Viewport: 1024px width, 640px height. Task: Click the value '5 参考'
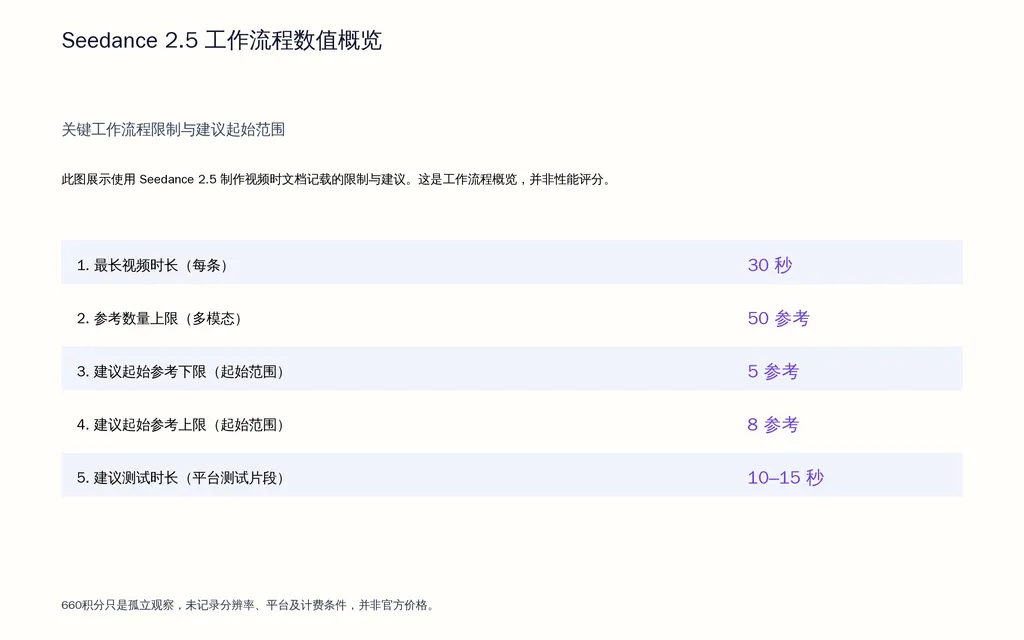pyautogui.click(x=773, y=372)
